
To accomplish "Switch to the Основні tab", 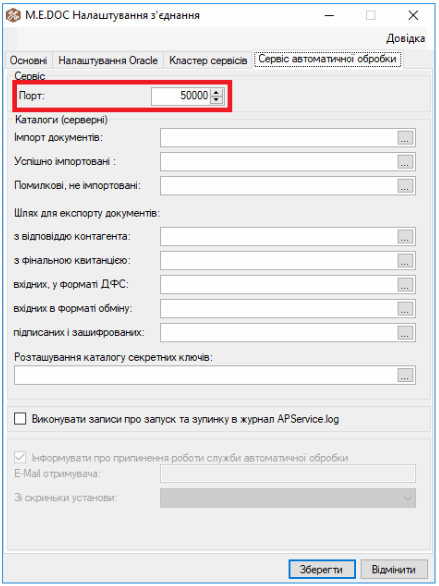I will click(x=28, y=60).
